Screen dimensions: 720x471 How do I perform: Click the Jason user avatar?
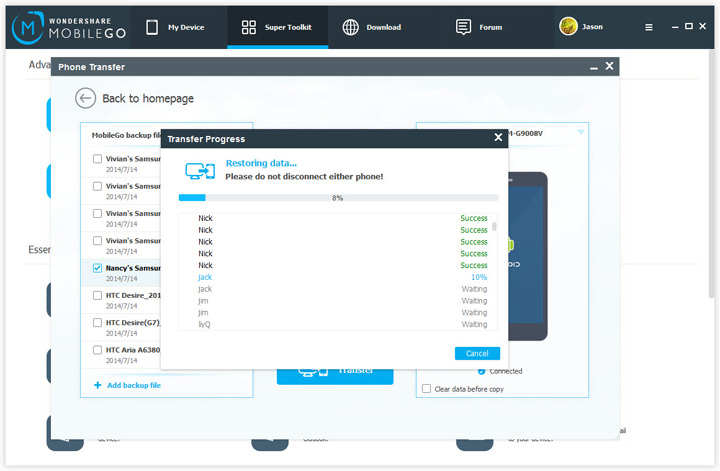click(568, 26)
